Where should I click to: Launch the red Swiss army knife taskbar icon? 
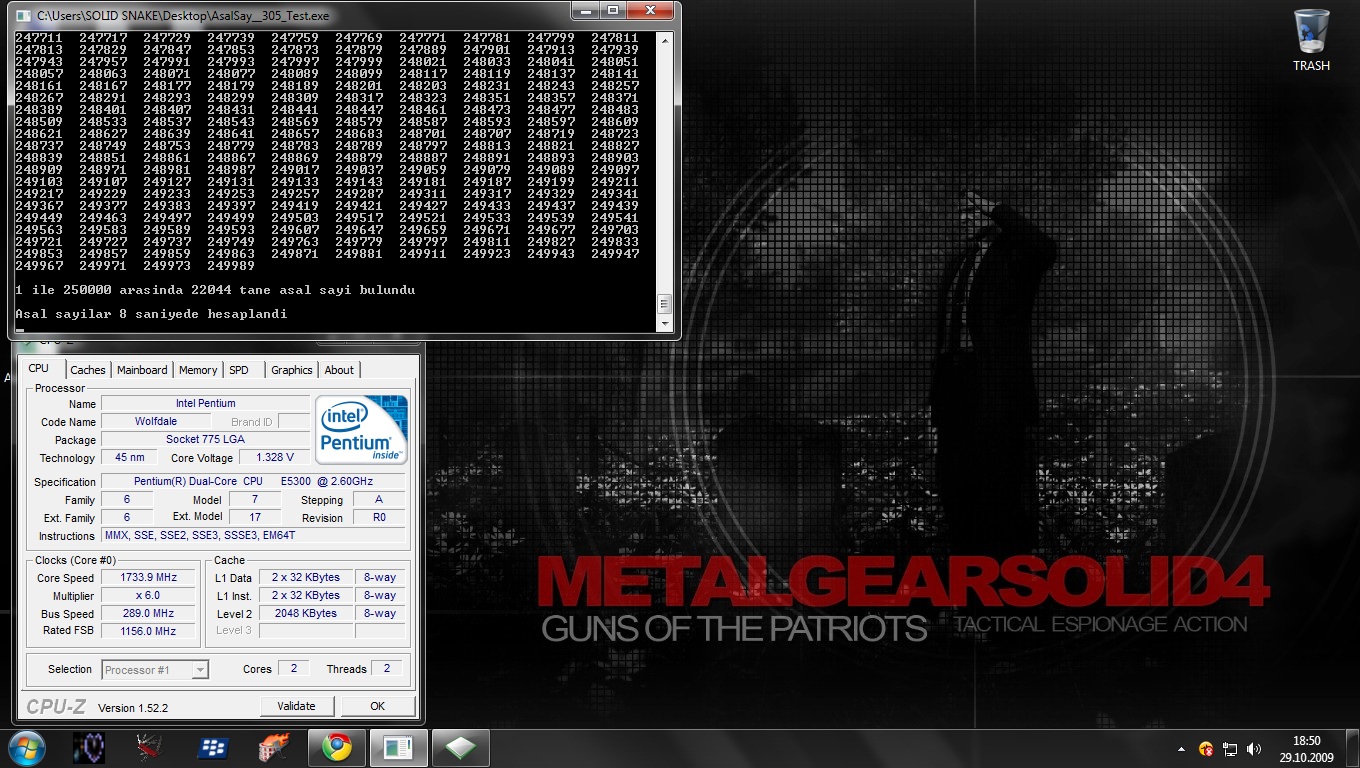151,748
